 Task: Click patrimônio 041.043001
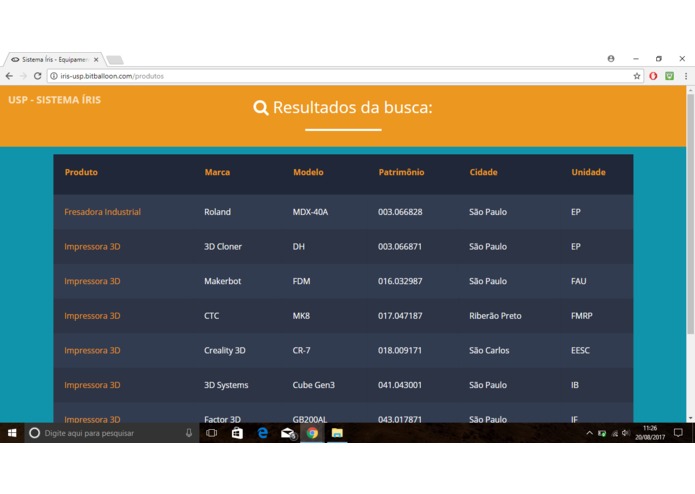coord(400,385)
